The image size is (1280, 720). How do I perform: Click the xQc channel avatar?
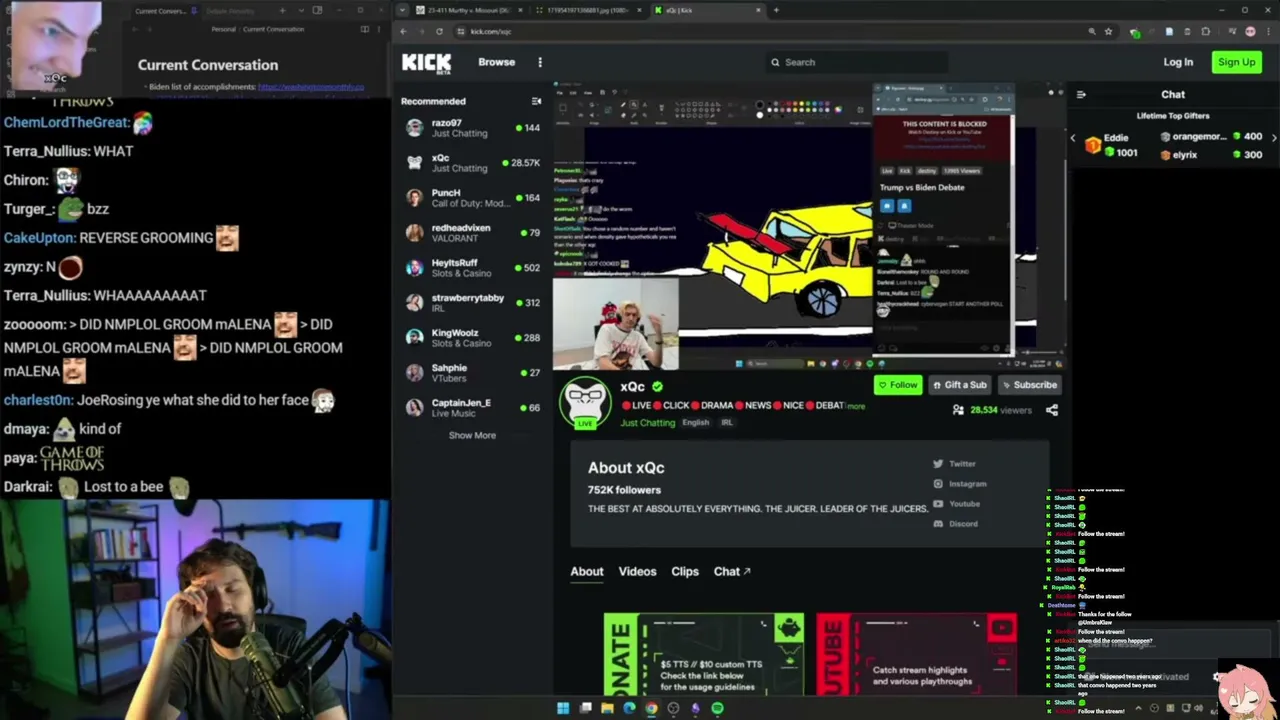(585, 404)
